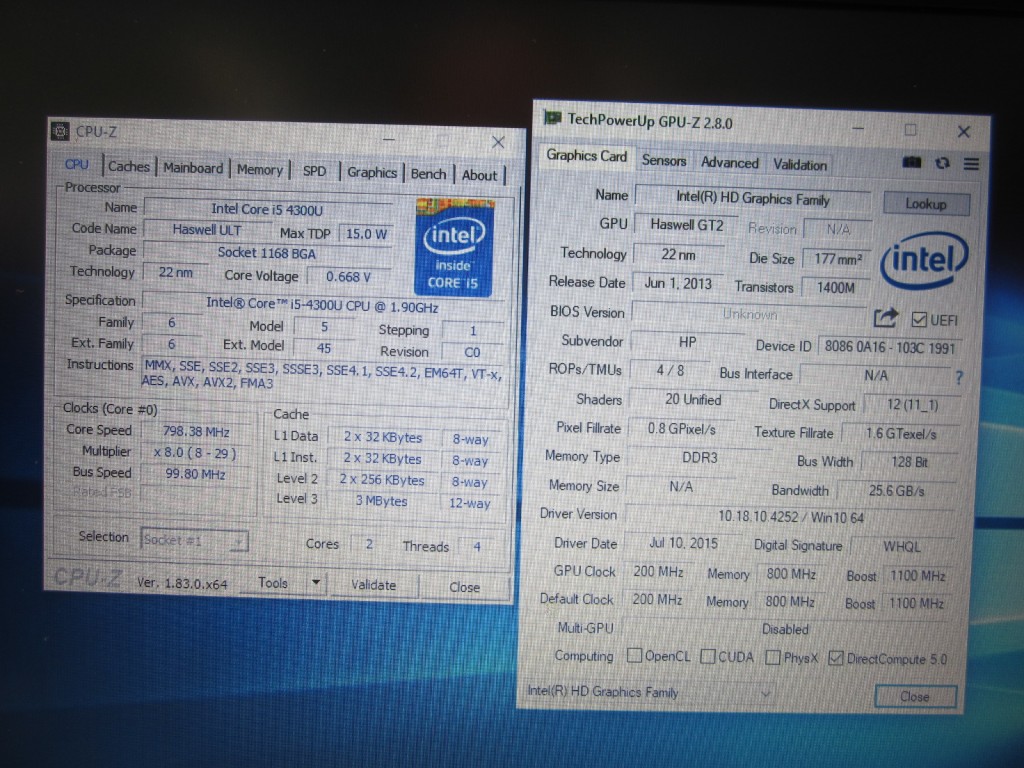Switch to the Caches tab in CPU-Z

pyautogui.click(x=129, y=167)
